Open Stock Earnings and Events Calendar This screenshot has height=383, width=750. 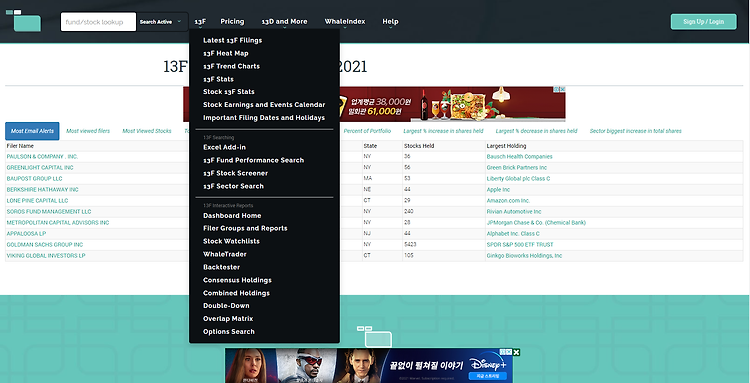(x=264, y=104)
